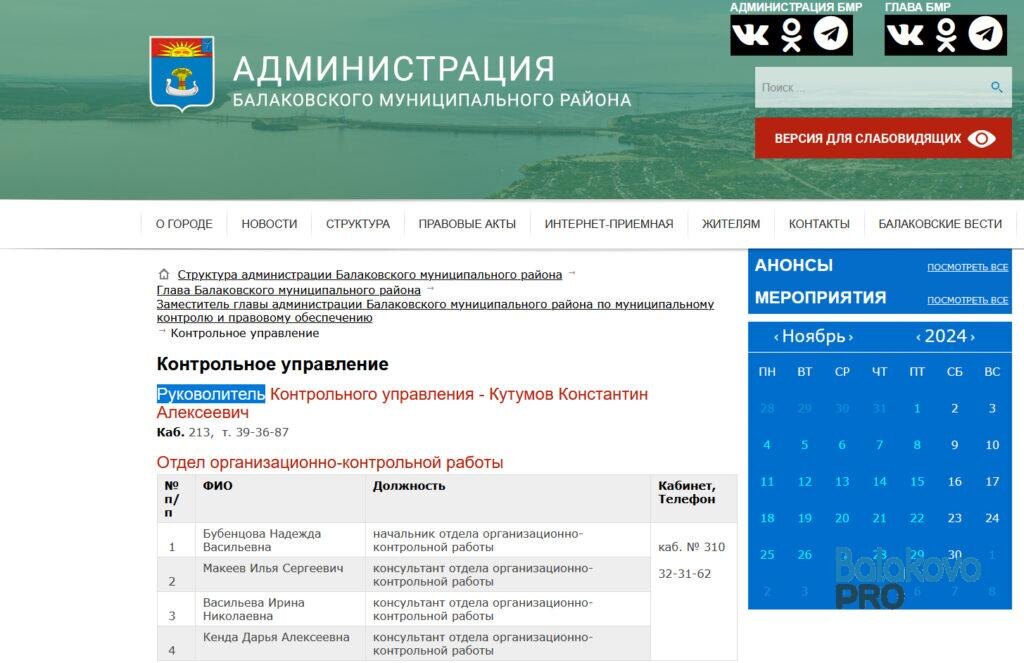Viewport: 1024px width, 663px height.
Task: Click начальник отдела position cell
Action: pos(507,540)
